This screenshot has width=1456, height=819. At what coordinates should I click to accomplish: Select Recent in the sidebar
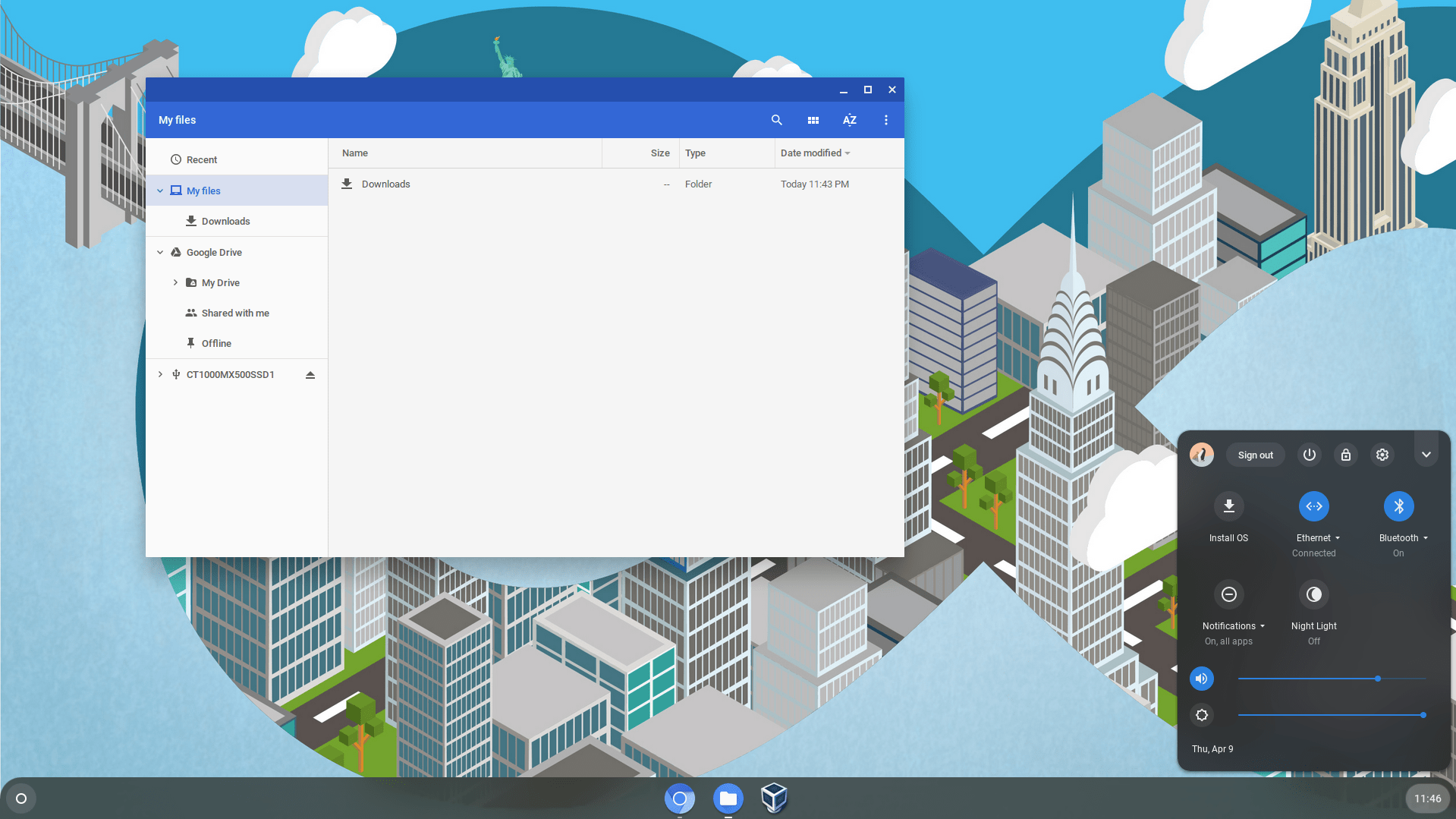[x=237, y=159]
